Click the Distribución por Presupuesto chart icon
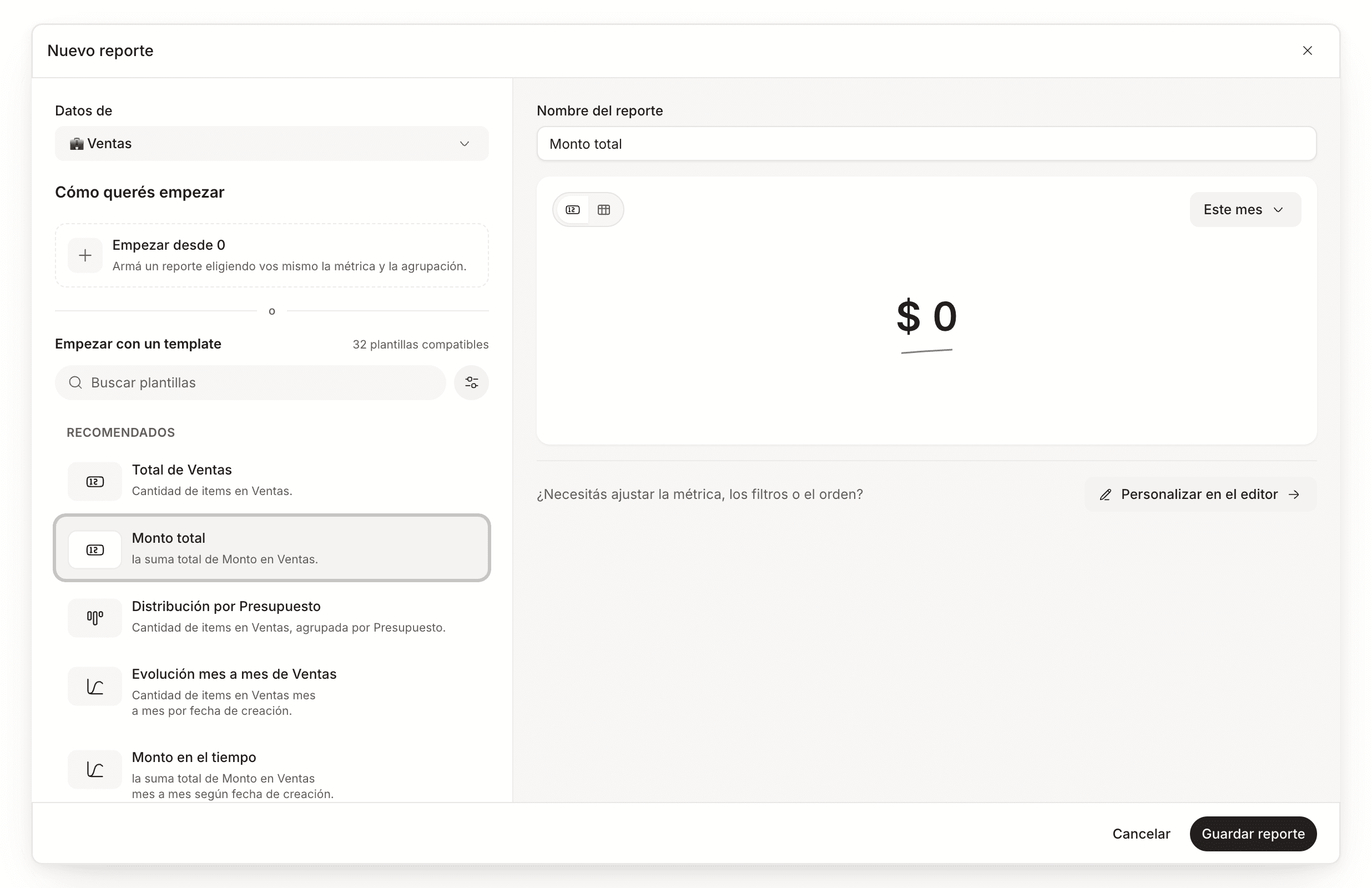The height and width of the screenshot is (888, 1372). click(x=95, y=618)
